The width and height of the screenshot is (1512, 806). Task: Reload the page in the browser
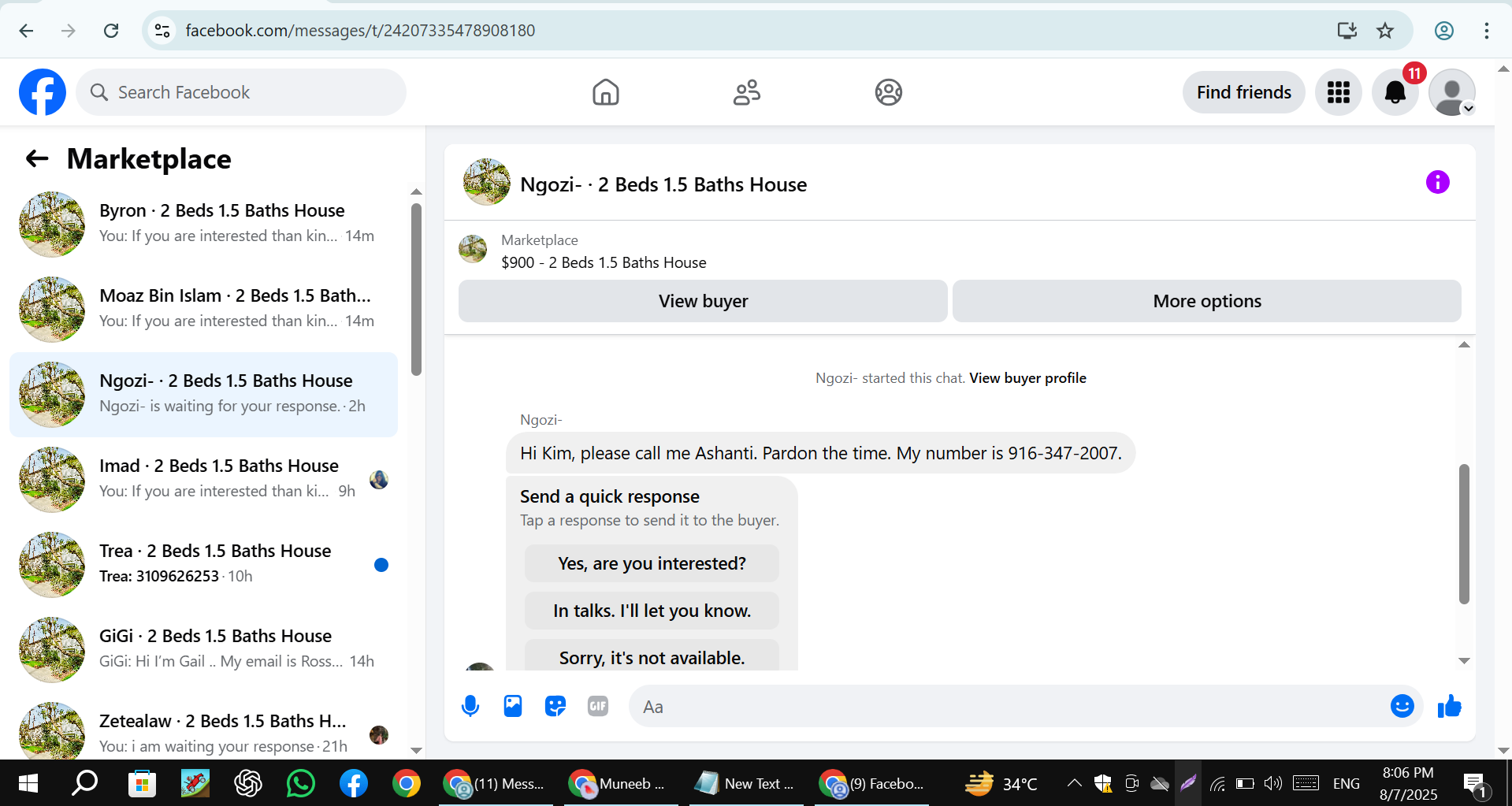point(111,30)
